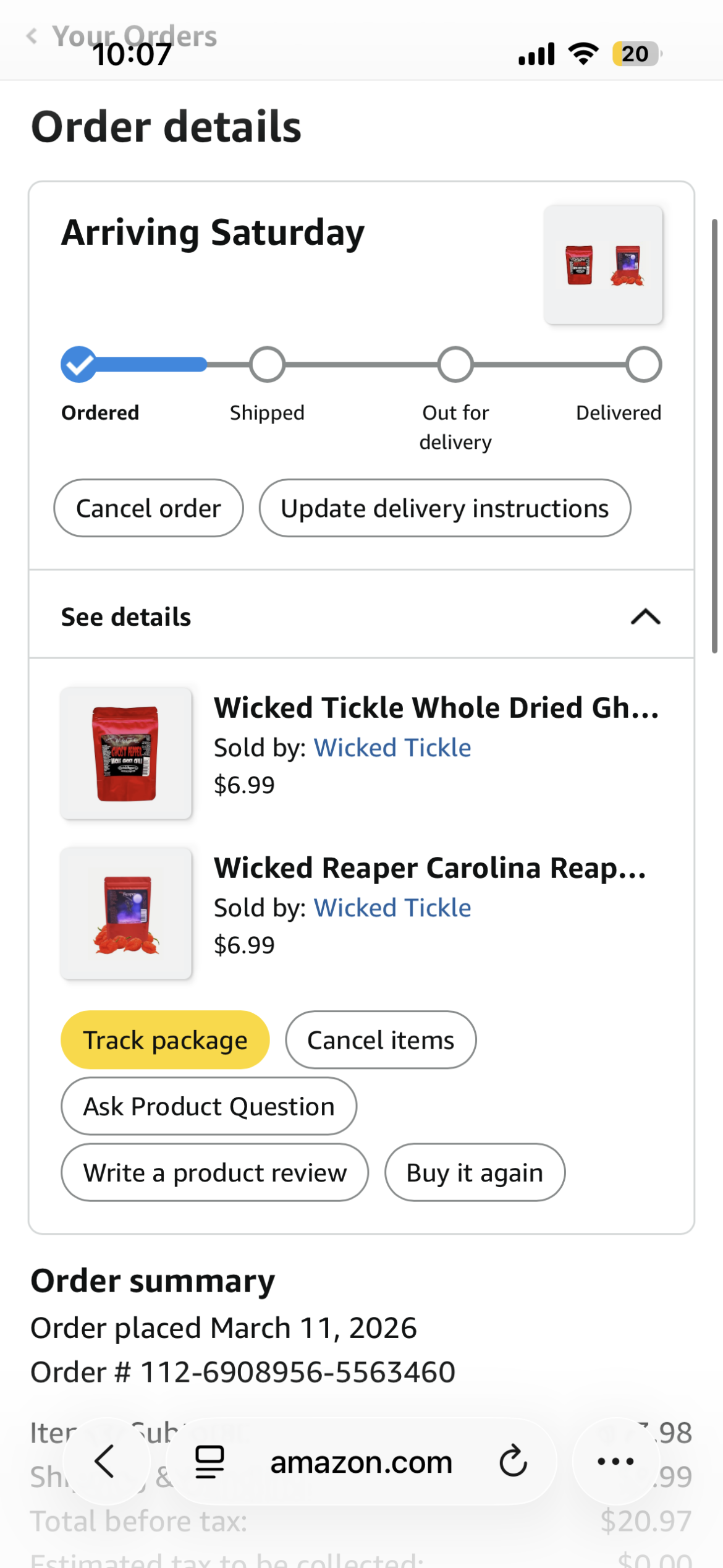Image resolution: width=723 pixels, height=1568 pixels.
Task: Tap the Buy it again button
Action: (x=475, y=1172)
